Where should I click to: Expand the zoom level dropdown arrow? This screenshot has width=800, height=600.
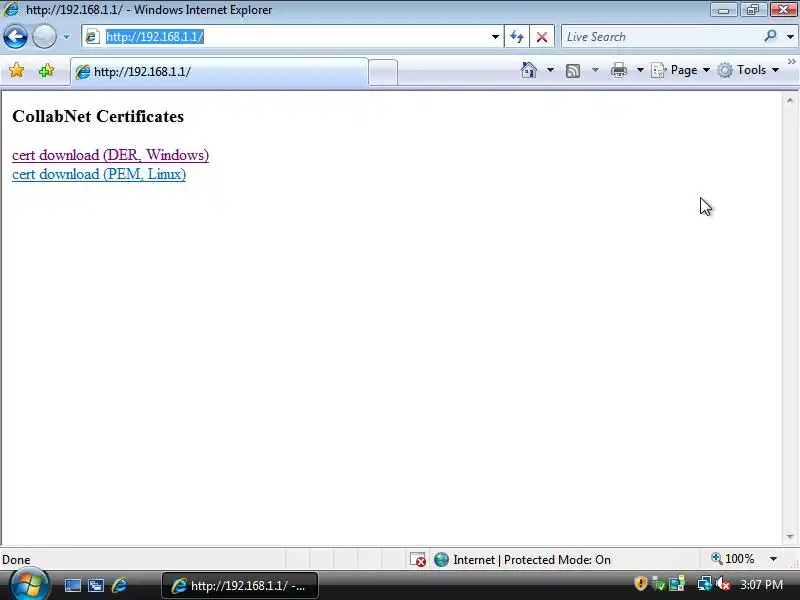[x=773, y=559]
